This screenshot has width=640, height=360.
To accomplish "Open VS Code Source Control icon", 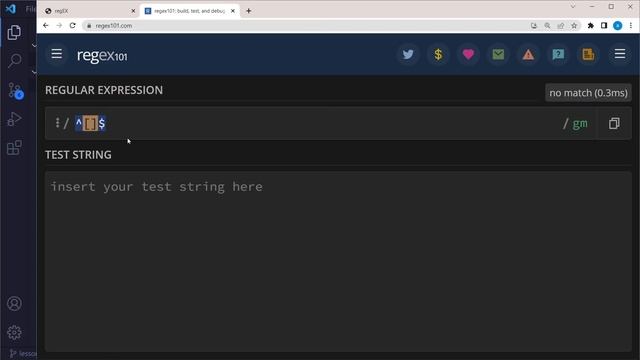I will [x=15, y=91].
